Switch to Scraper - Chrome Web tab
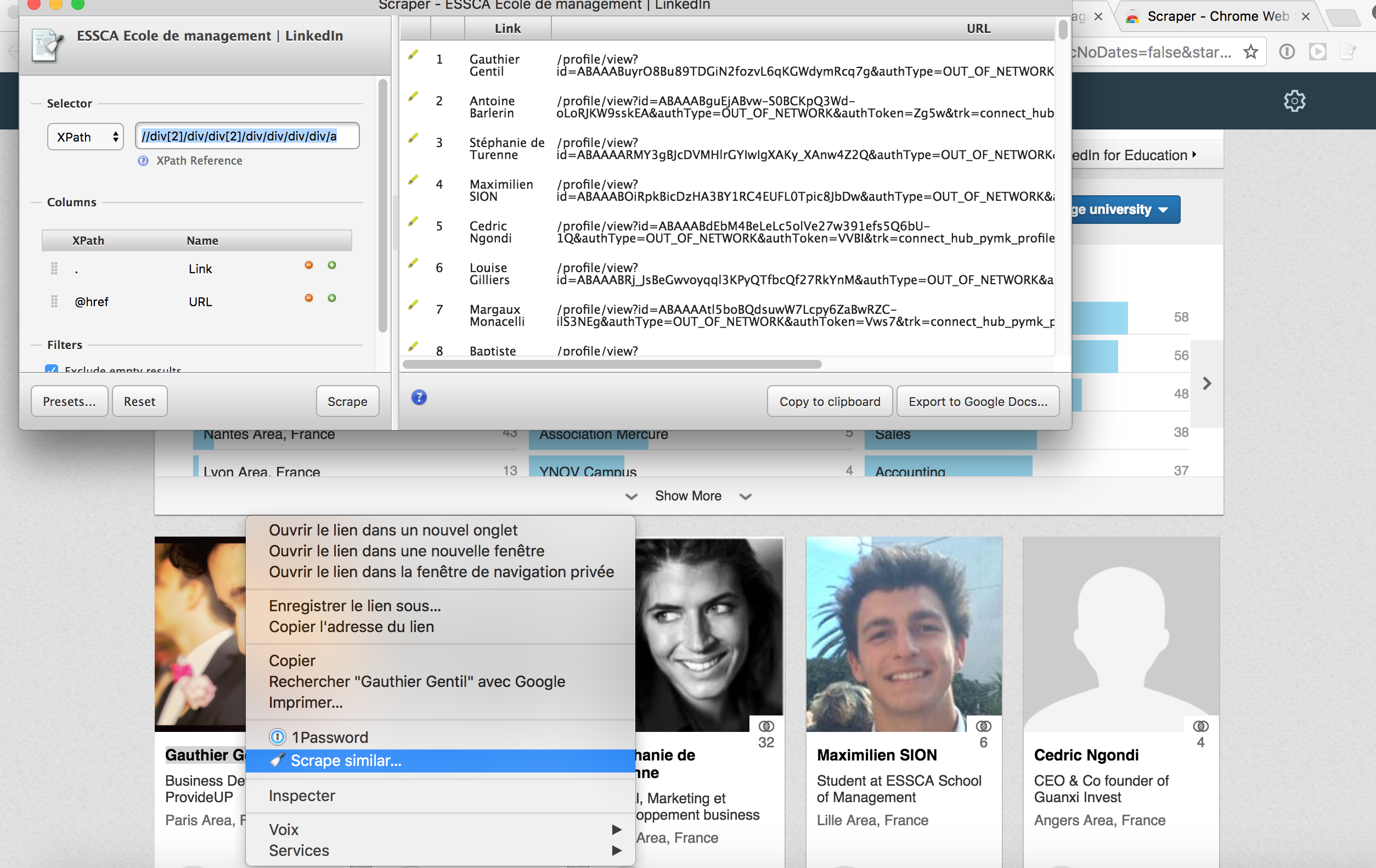This screenshot has width=1376, height=868. pyautogui.click(x=1217, y=16)
